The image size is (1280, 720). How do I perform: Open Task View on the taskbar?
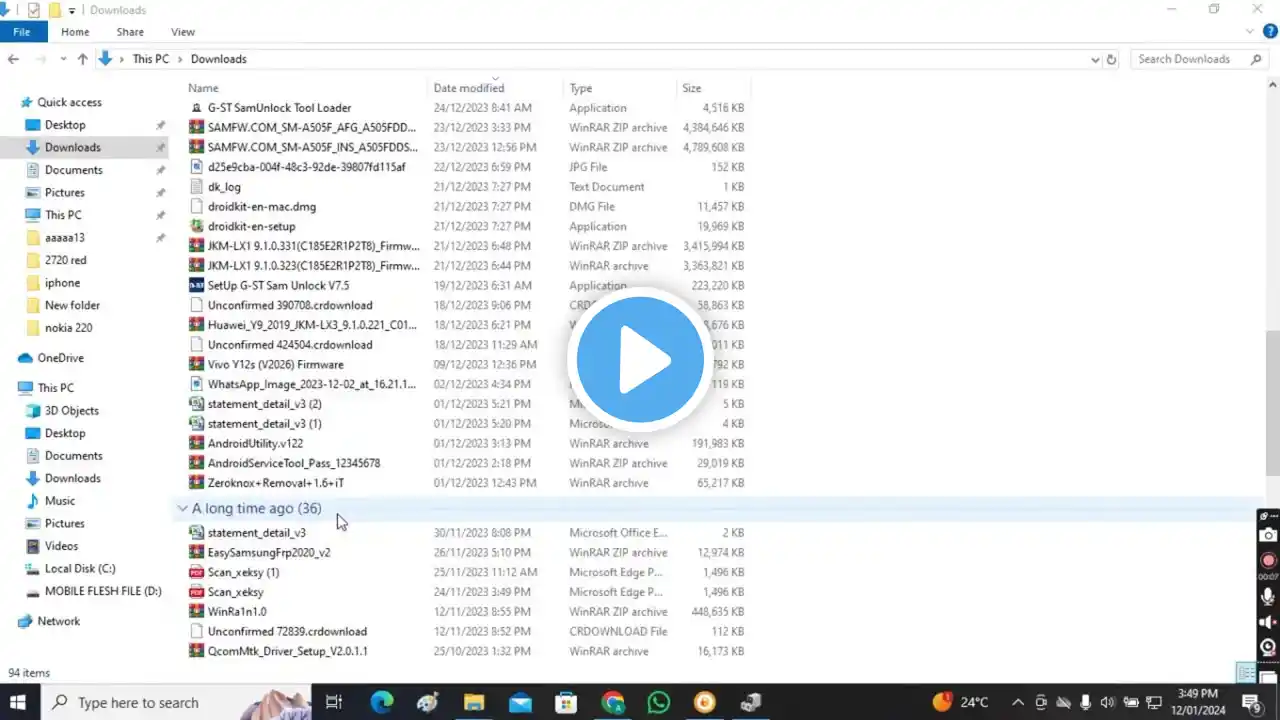(334, 702)
